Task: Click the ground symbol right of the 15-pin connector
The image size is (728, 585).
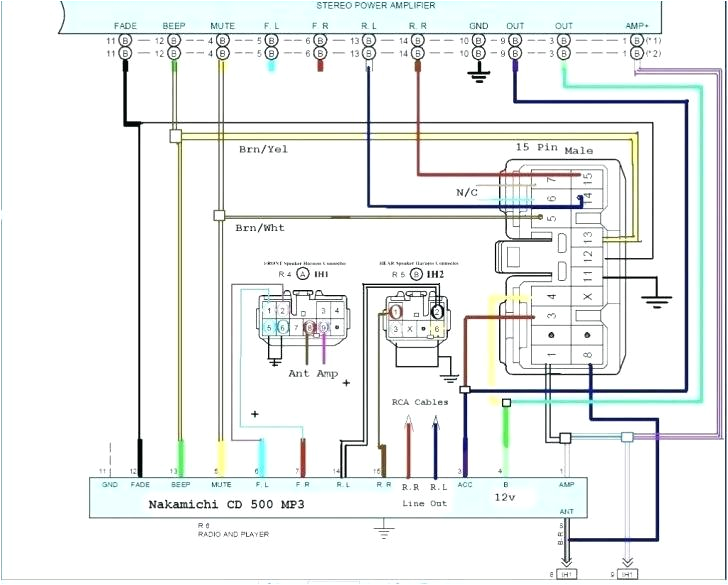Action: click(655, 296)
